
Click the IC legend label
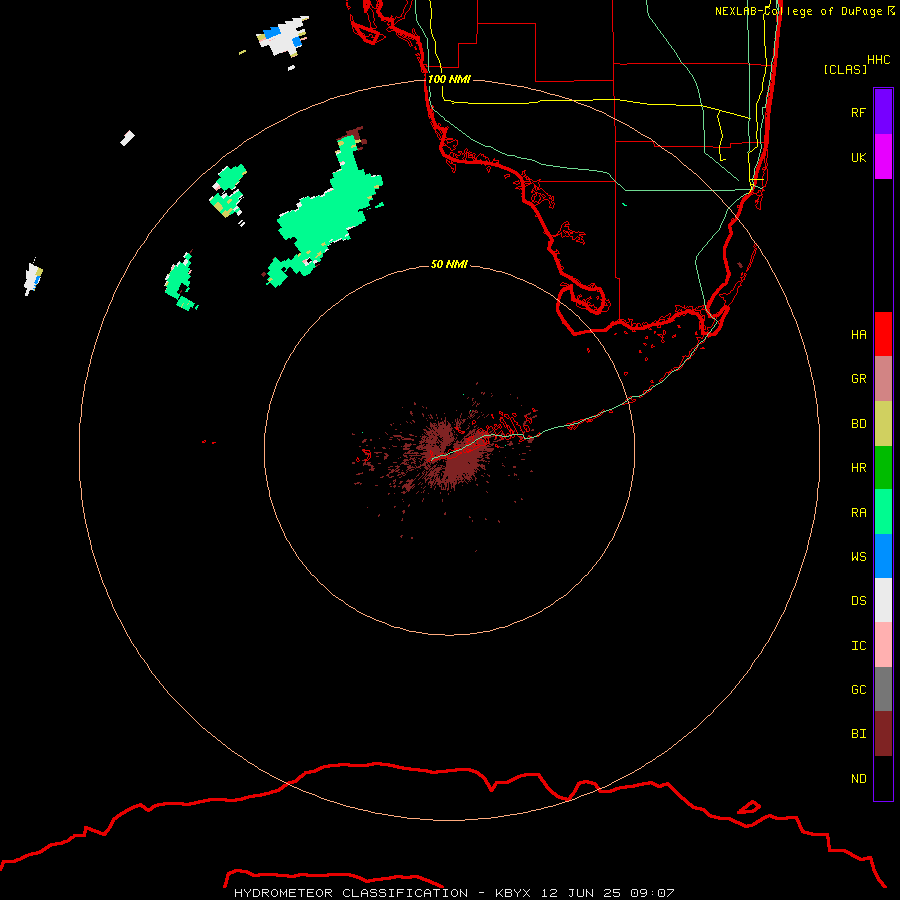pyautogui.click(x=858, y=646)
